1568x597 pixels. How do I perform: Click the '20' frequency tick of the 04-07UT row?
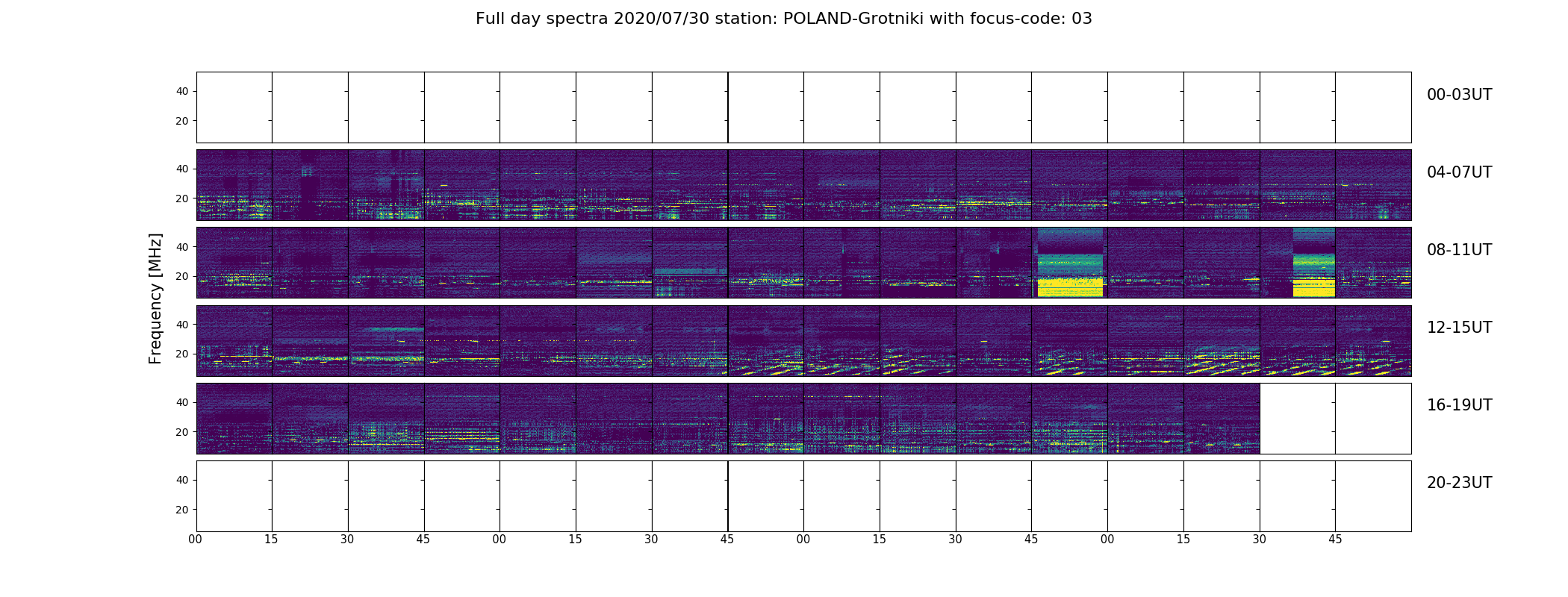click(182, 199)
